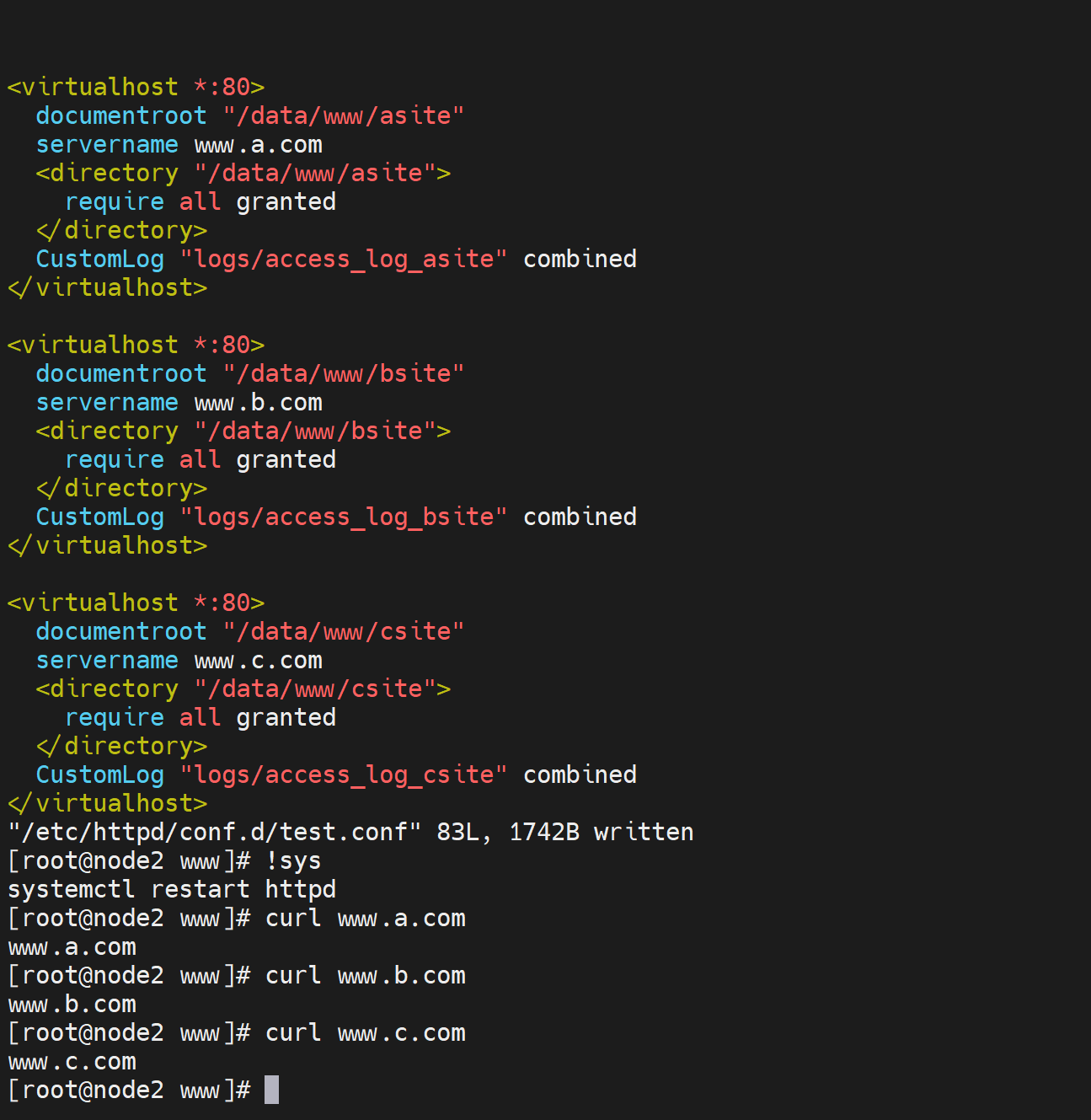Click the 'curl www.c.com' command

coord(365,1032)
